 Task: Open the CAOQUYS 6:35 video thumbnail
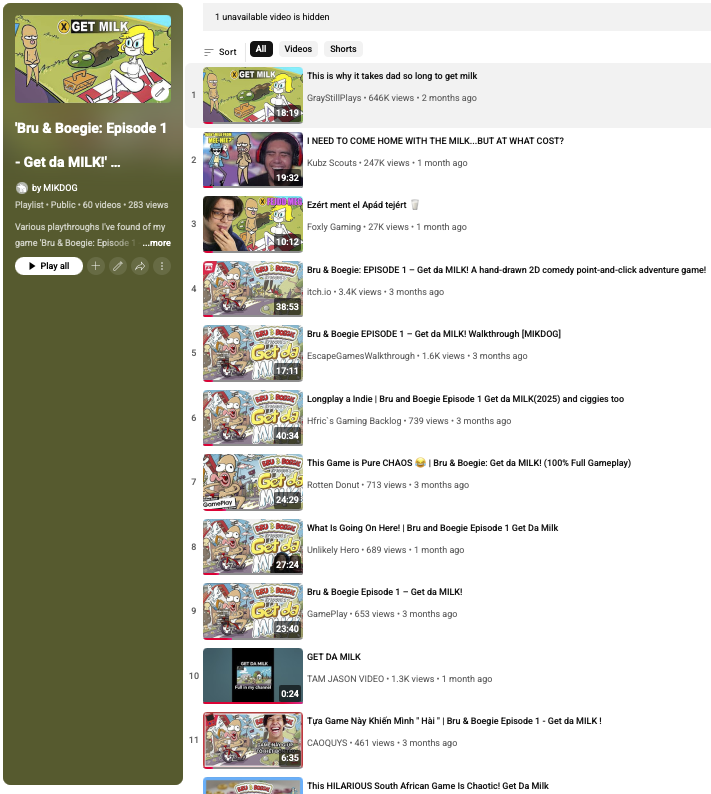point(253,740)
